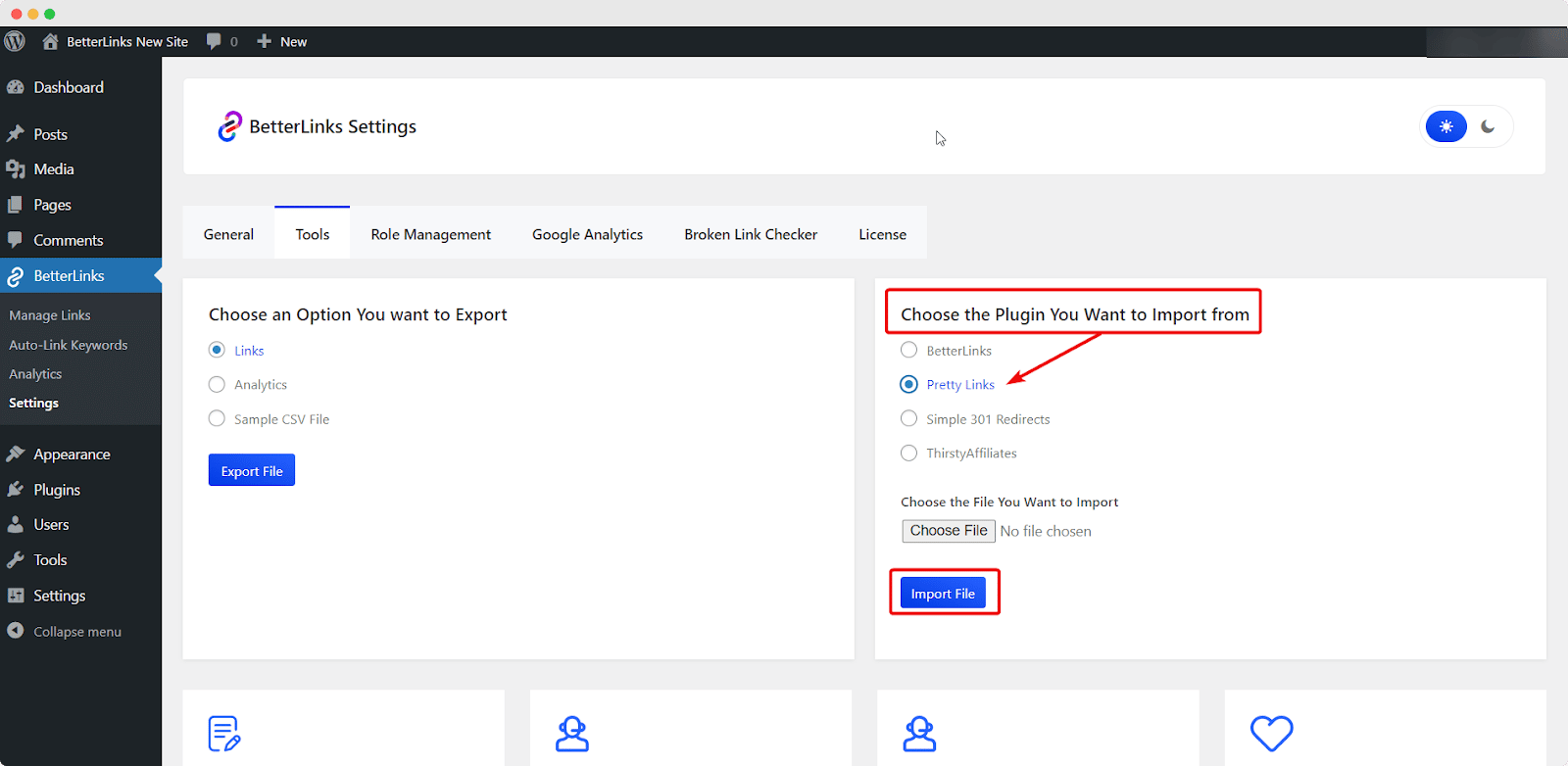Select ThirstyAffiliates import radio option
The height and width of the screenshot is (766, 1568).
tap(909, 453)
